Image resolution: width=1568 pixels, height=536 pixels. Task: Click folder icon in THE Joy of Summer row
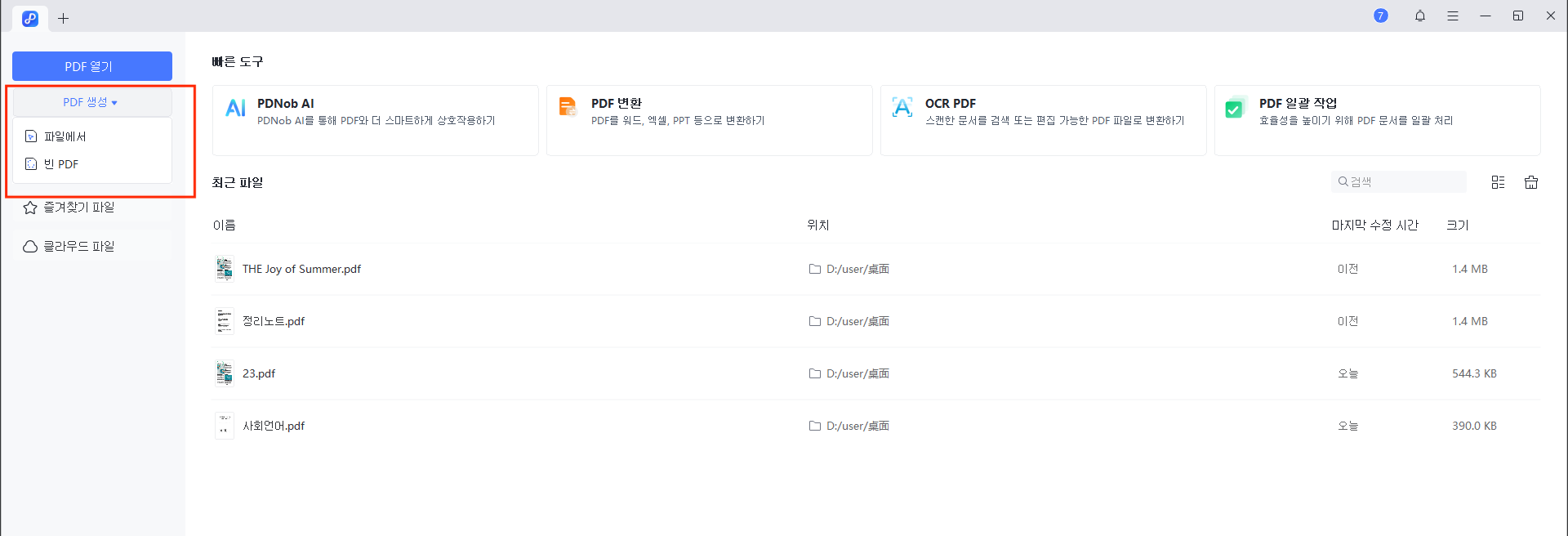(x=815, y=269)
